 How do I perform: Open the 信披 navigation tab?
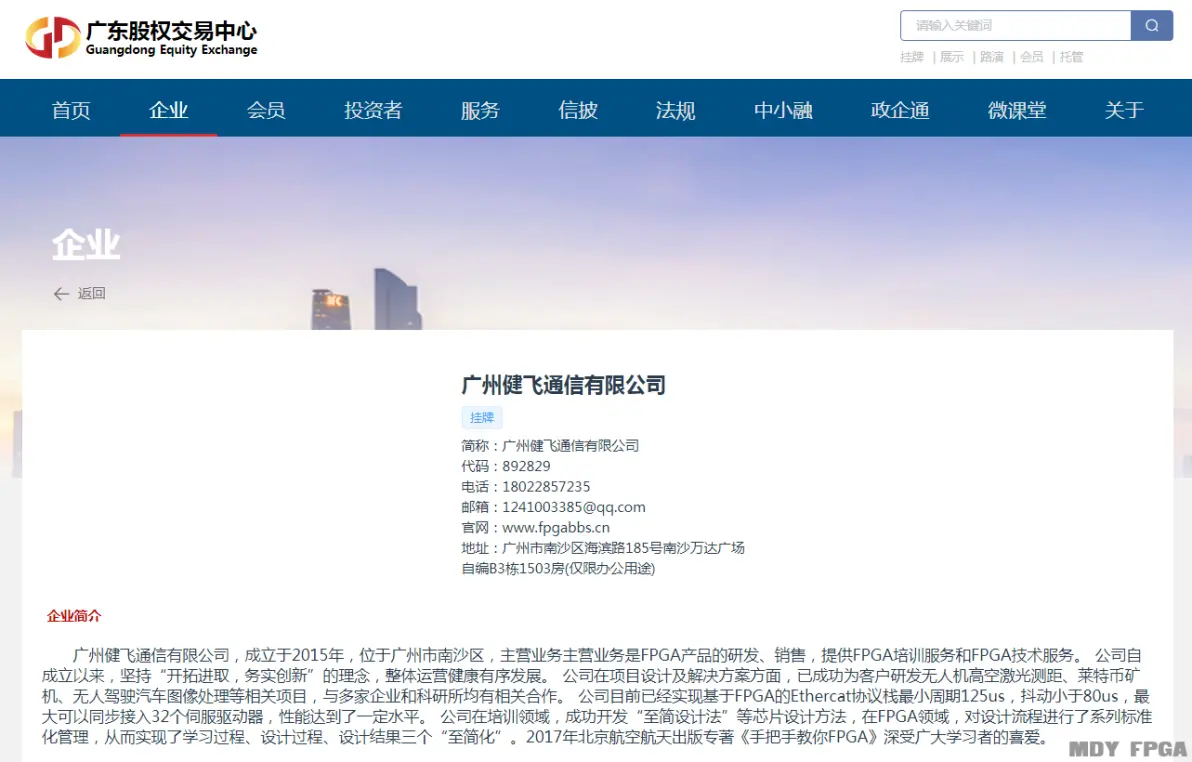(578, 110)
